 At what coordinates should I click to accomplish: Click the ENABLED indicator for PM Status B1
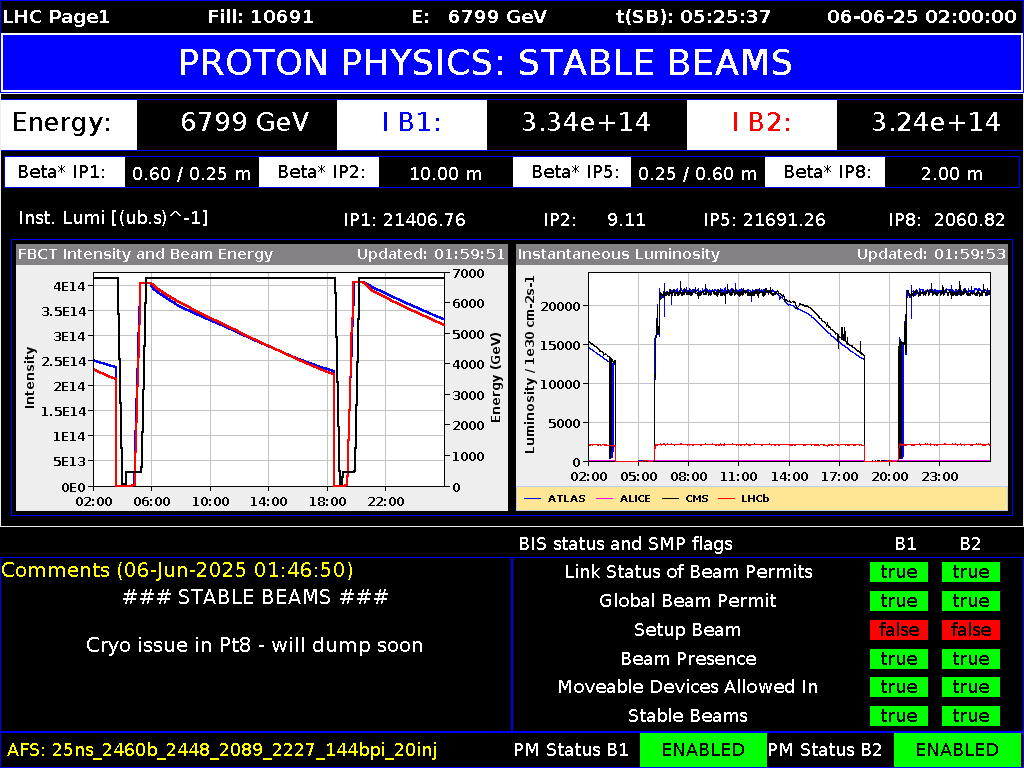click(x=703, y=749)
